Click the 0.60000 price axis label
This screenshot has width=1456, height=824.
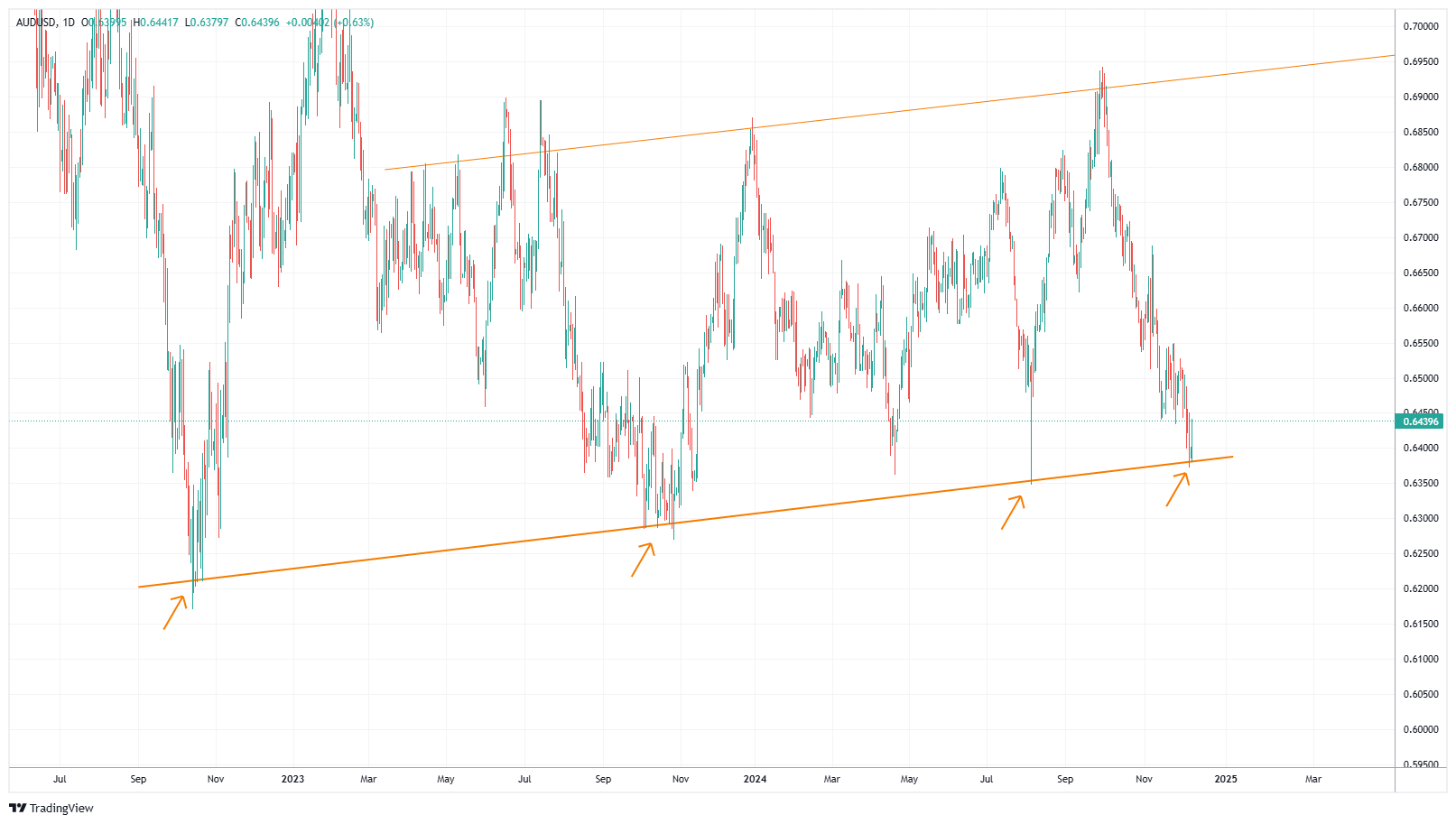click(1421, 729)
